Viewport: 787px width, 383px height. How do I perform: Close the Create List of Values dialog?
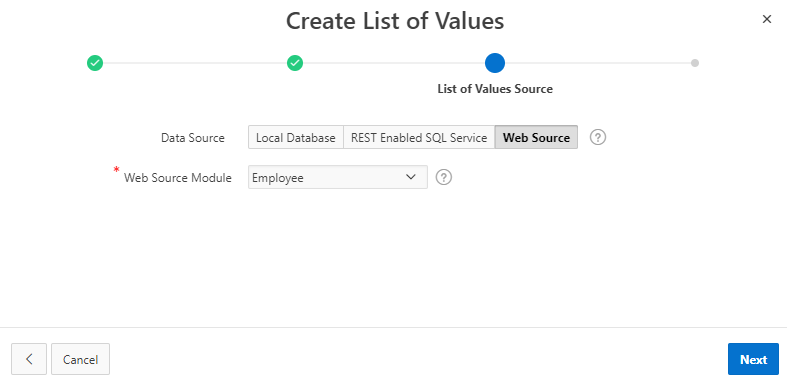click(766, 19)
